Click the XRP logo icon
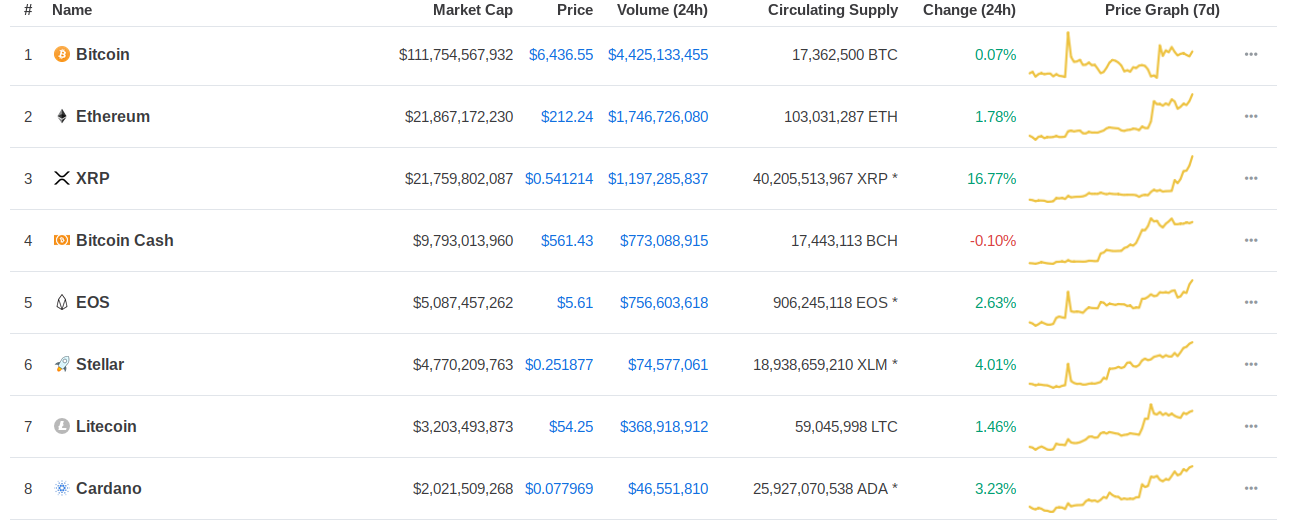Viewport: 1315px width, 521px height. click(61, 178)
